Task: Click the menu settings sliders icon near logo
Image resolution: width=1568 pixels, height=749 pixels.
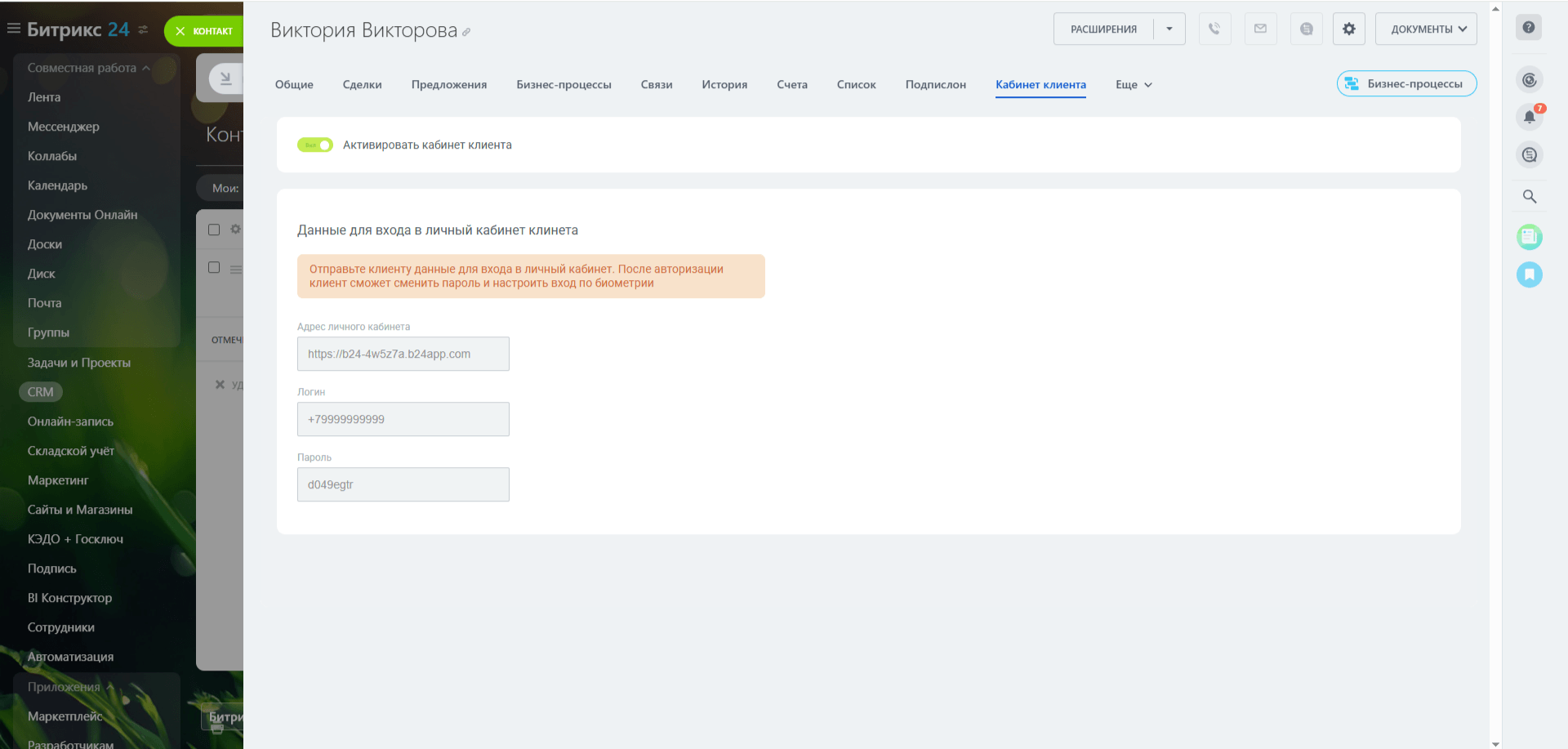Action: point(143,29)
